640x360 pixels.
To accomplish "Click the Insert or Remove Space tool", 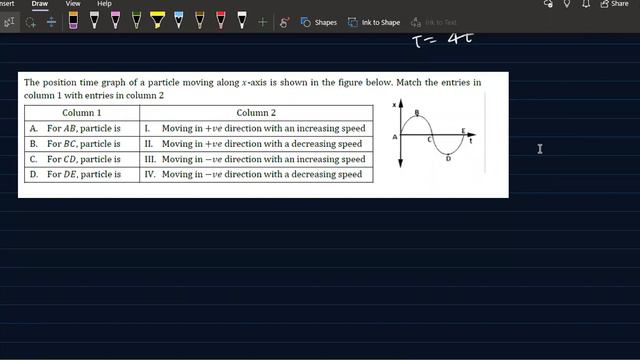I will coord(51,22).
